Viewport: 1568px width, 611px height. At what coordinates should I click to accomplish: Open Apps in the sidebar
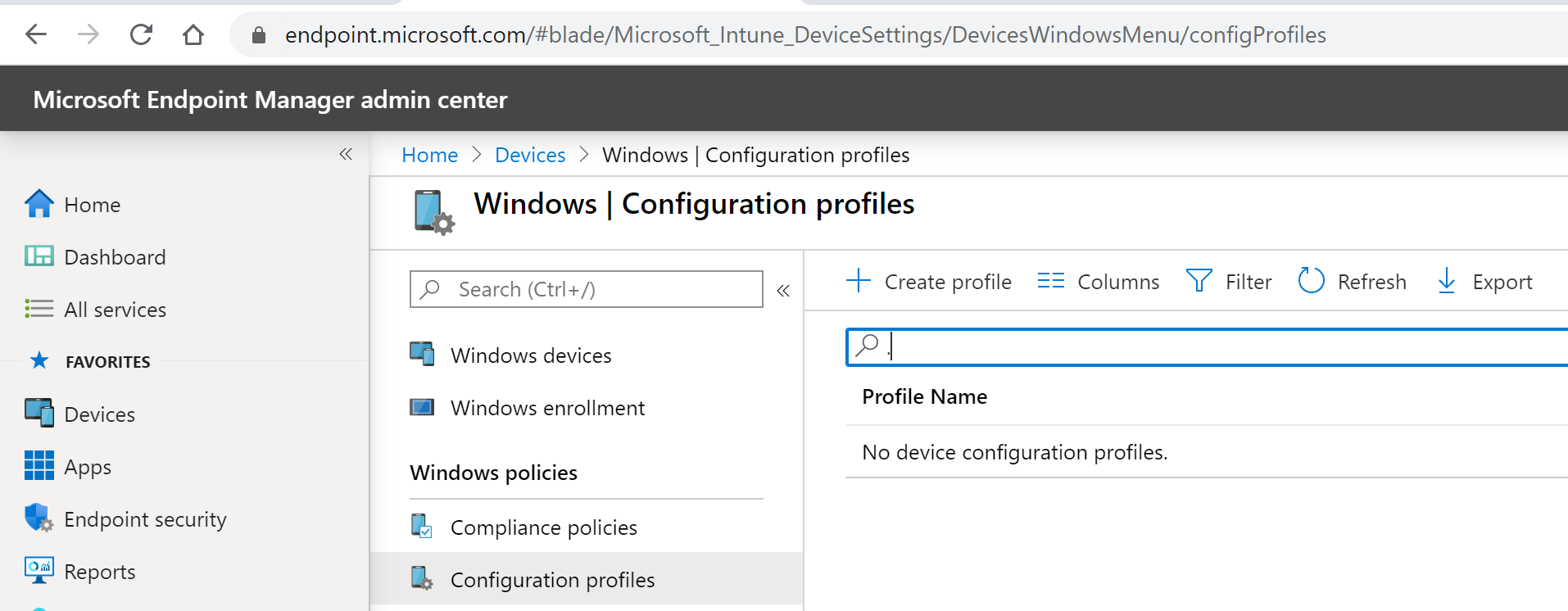coord(88,467)
